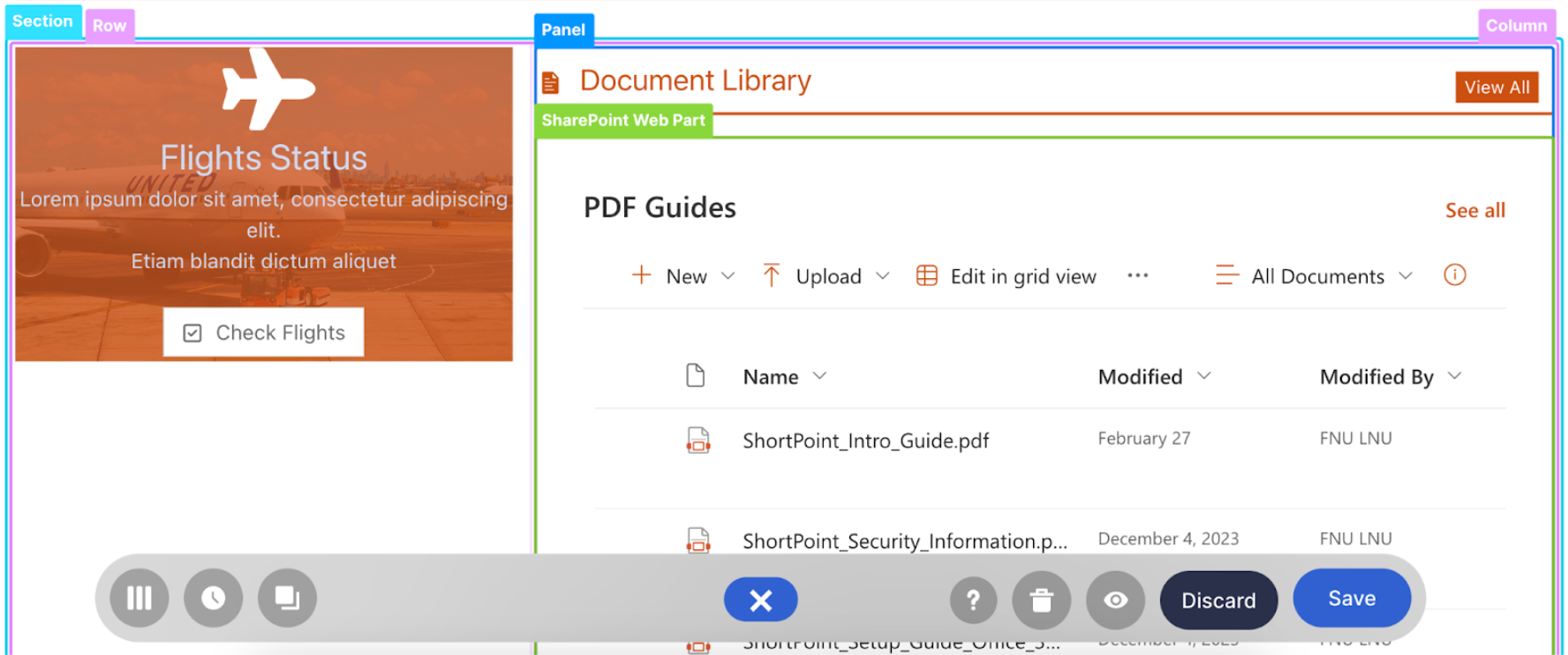Click FNU LNU in Security Information row
Viewport: 1568px width, 655px height.
[x=1355, y=538]
